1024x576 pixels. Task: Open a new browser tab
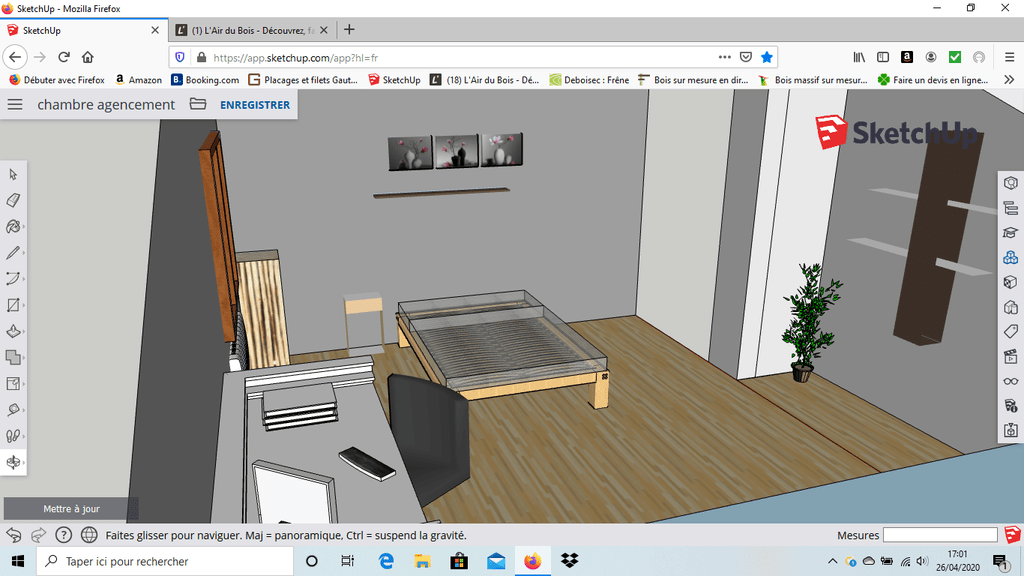tap(349, 30)
